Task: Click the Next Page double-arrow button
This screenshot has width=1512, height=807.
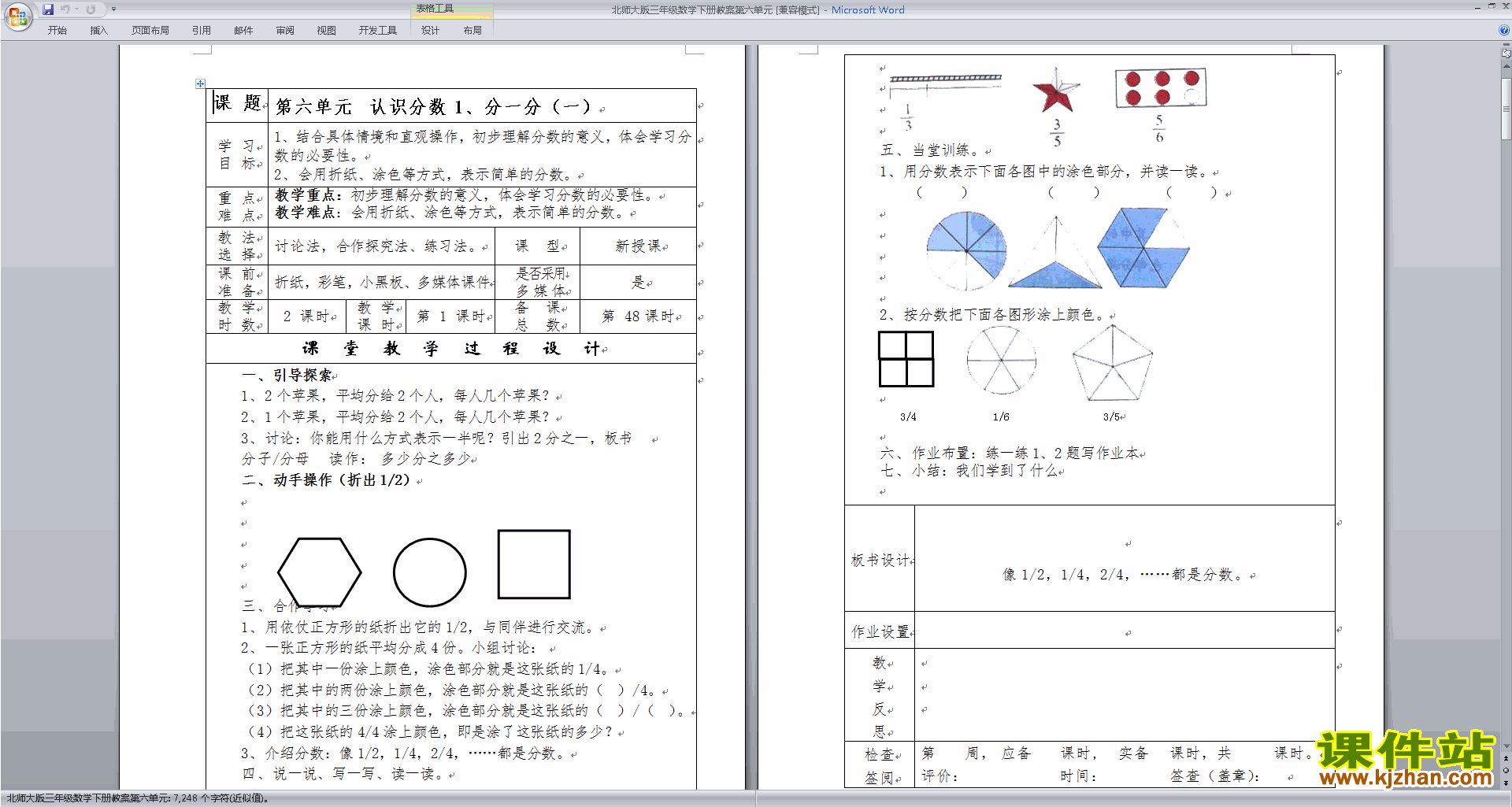Action: pyautogui.click(x=1506, y=783)
